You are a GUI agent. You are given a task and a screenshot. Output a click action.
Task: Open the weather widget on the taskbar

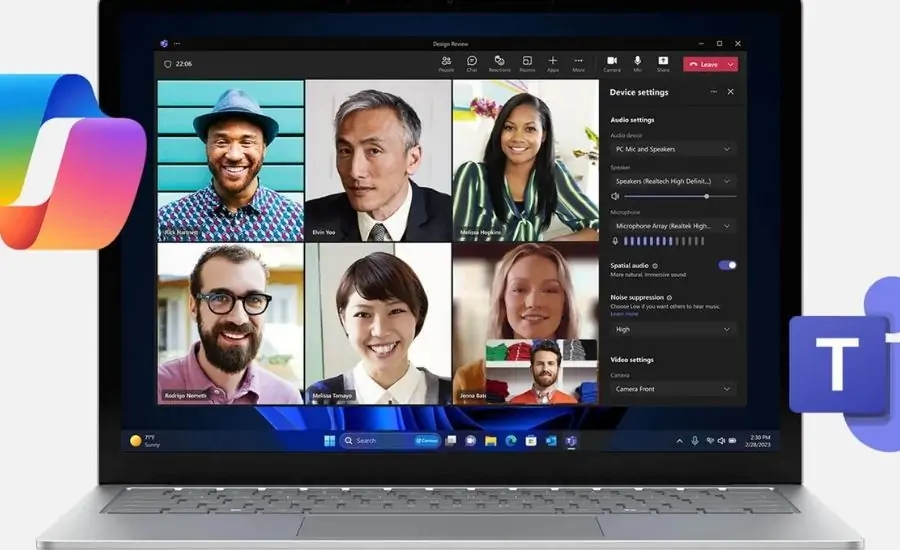[x=145, y=441]
